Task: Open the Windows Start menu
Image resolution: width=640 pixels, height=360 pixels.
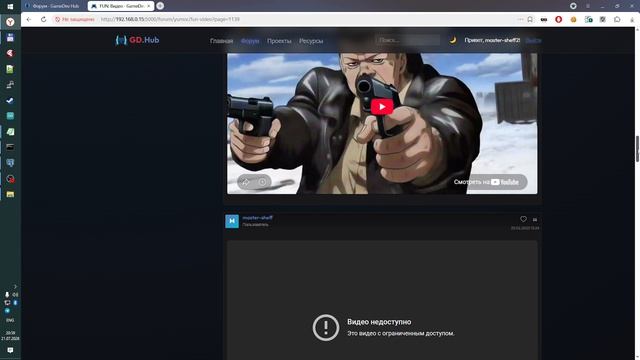Action: tap(10, 6)
